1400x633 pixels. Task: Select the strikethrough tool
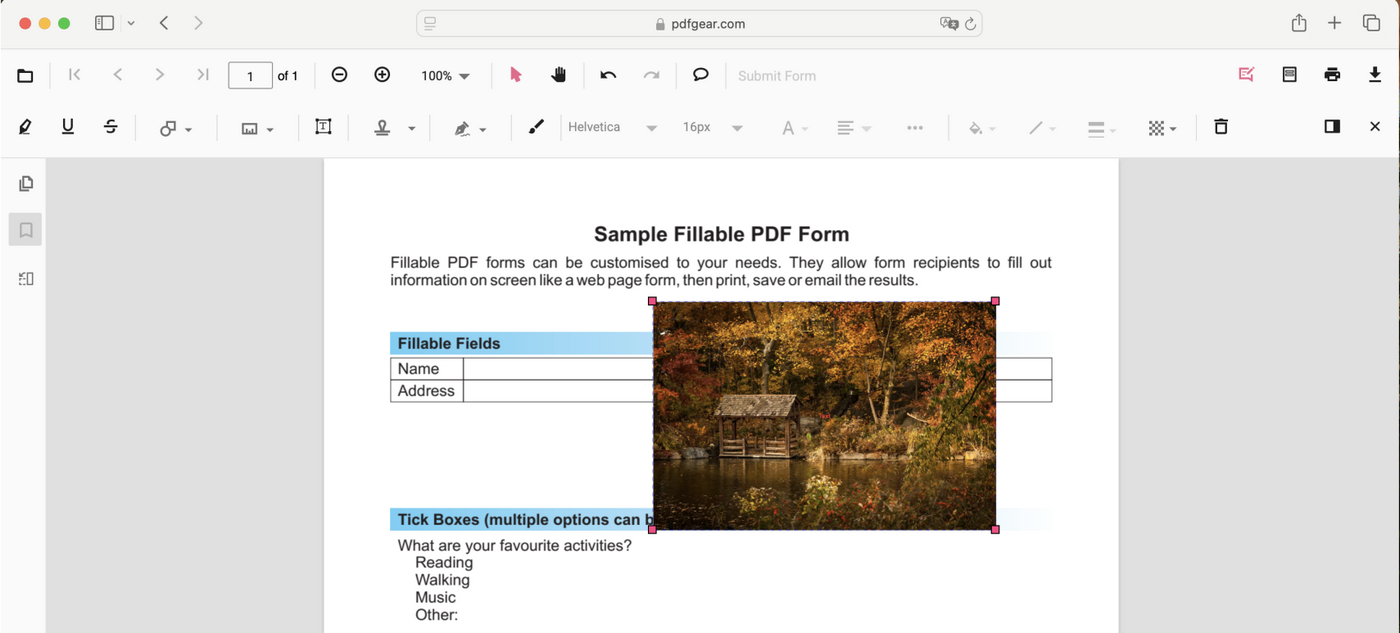click(111, 127)
